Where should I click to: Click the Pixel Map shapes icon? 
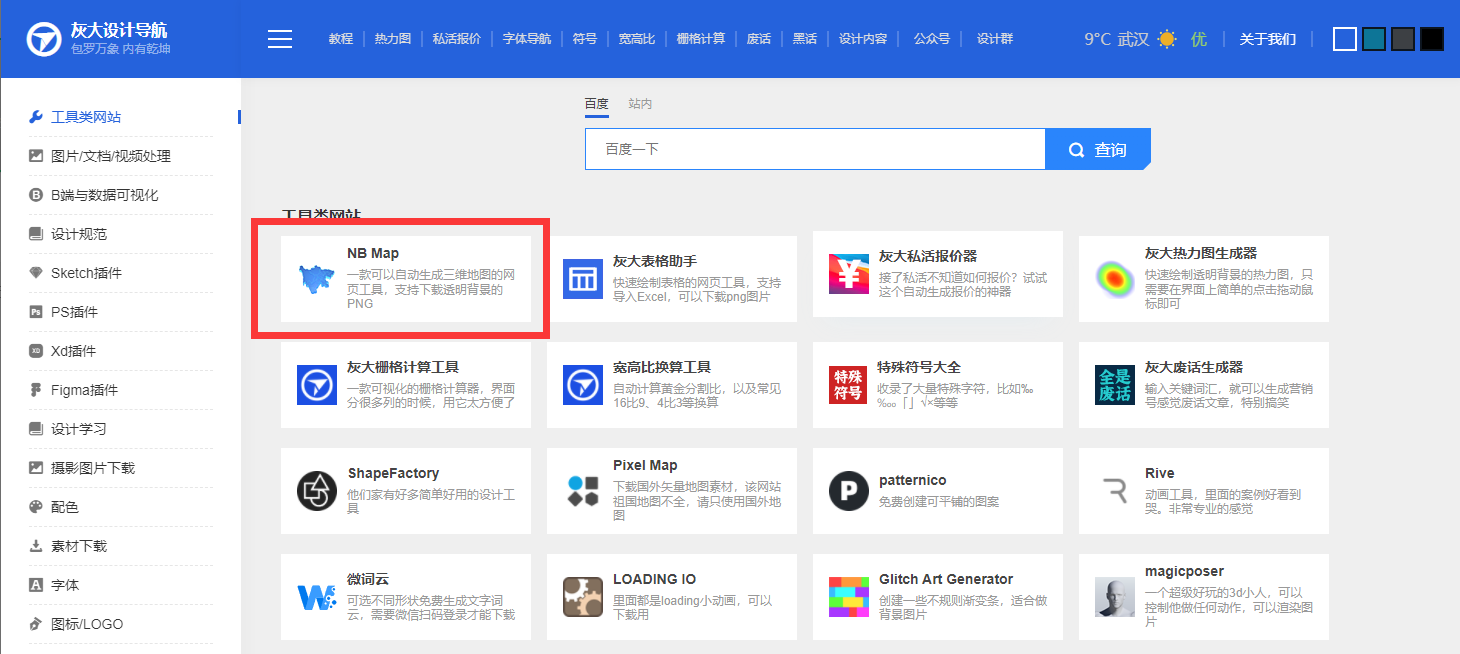pyautogui.click(x=583, y=490)
